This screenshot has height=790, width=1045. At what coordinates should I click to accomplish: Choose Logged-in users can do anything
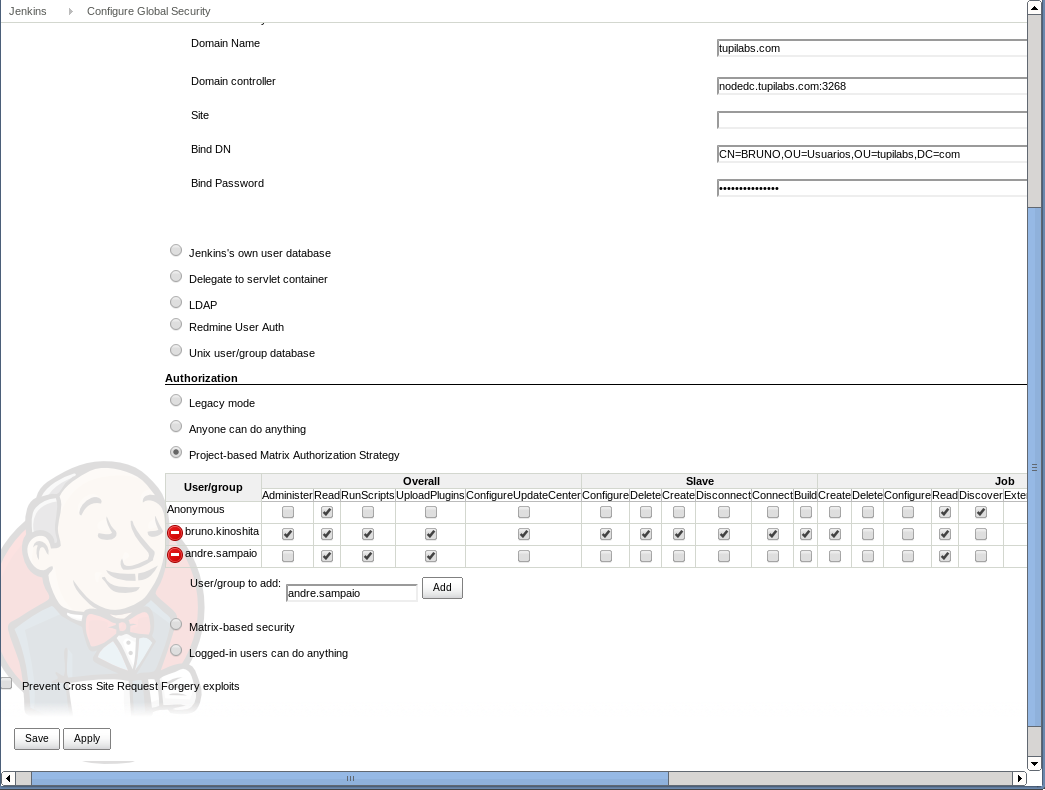(x=176, y=649)
